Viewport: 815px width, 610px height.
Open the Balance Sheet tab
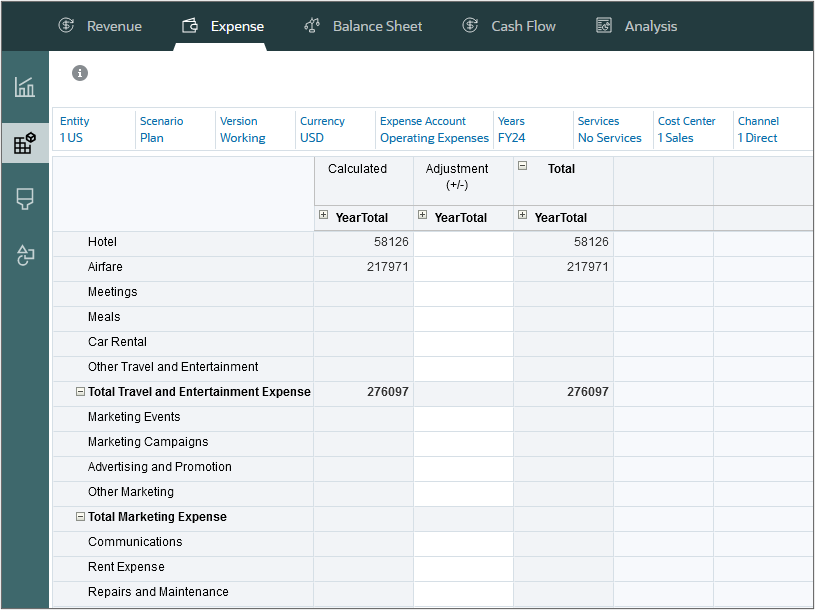(377, 26)
